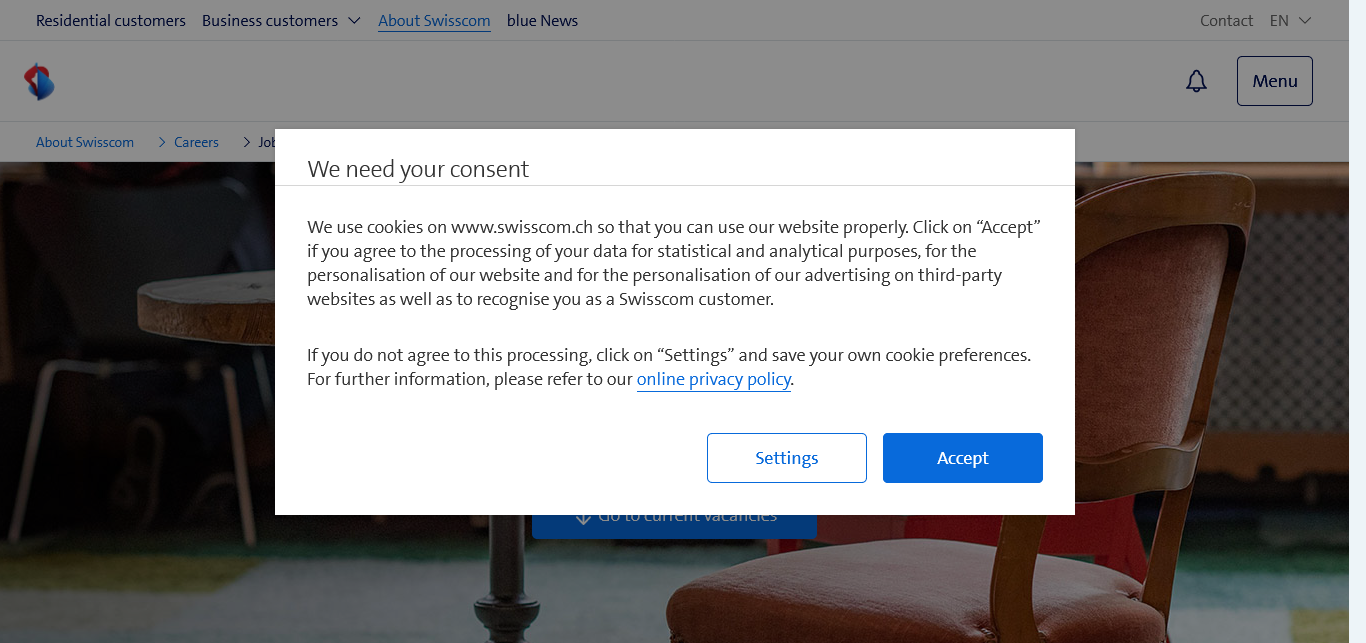The image size is (1366, 643).
Task: Go to blue News in the top bar
Action: pos(542,21)
